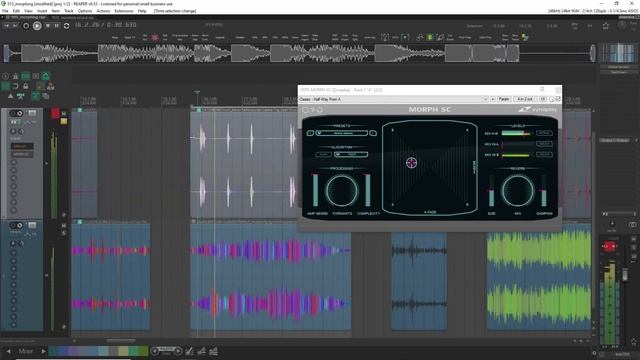Click button beside top Levels meter
This screenshot has height=360, width=640.
click(544, 133)
